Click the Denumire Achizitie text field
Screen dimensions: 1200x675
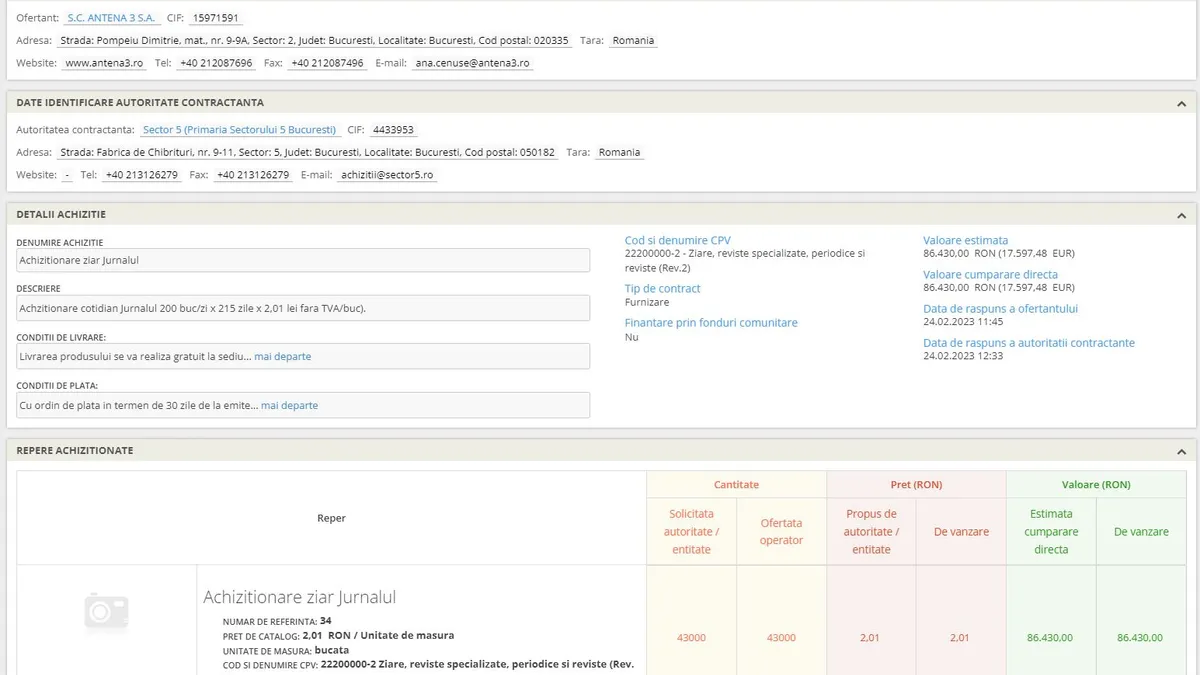tap(303, 260)
